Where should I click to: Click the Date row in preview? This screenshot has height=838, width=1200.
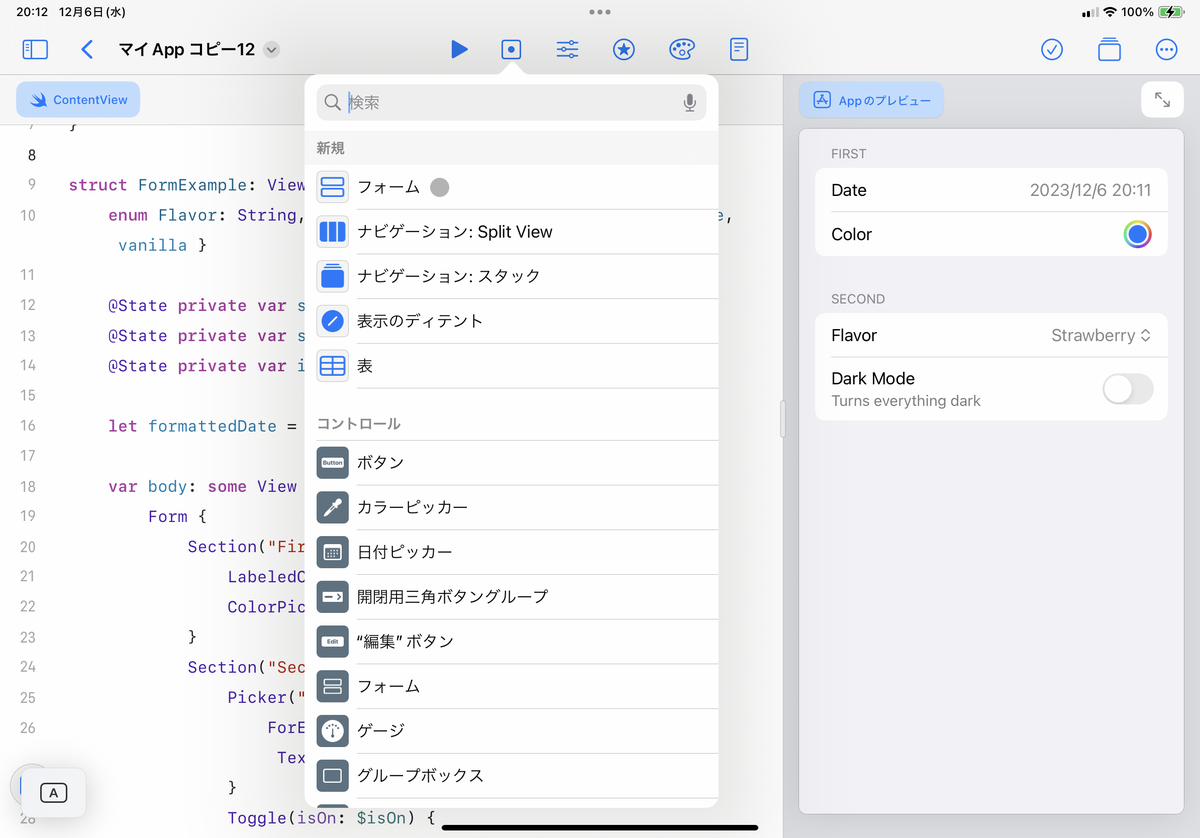click(991, 190)
